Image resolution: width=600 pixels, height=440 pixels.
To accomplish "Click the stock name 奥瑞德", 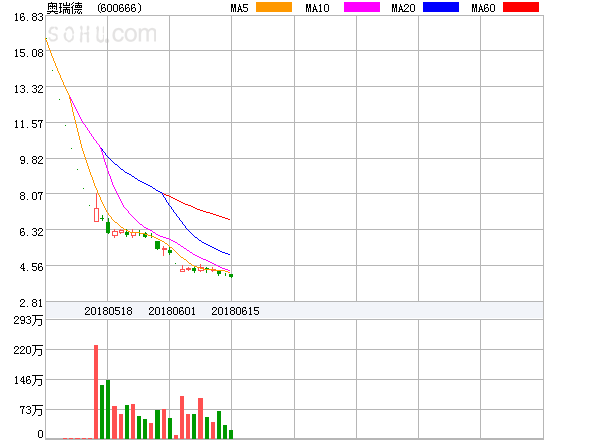I will click(65, 8).
